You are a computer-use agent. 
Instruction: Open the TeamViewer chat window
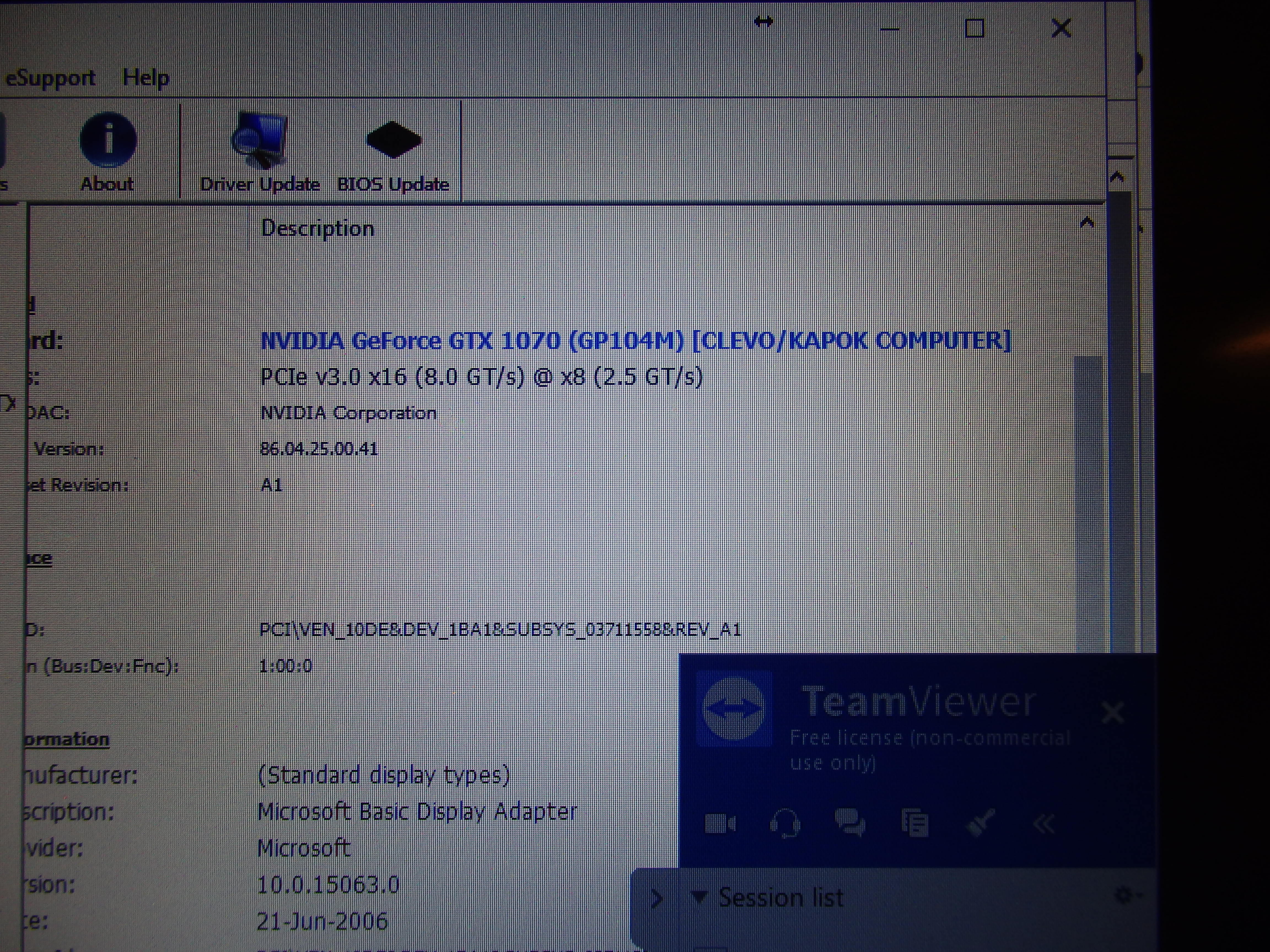[850, 823]
